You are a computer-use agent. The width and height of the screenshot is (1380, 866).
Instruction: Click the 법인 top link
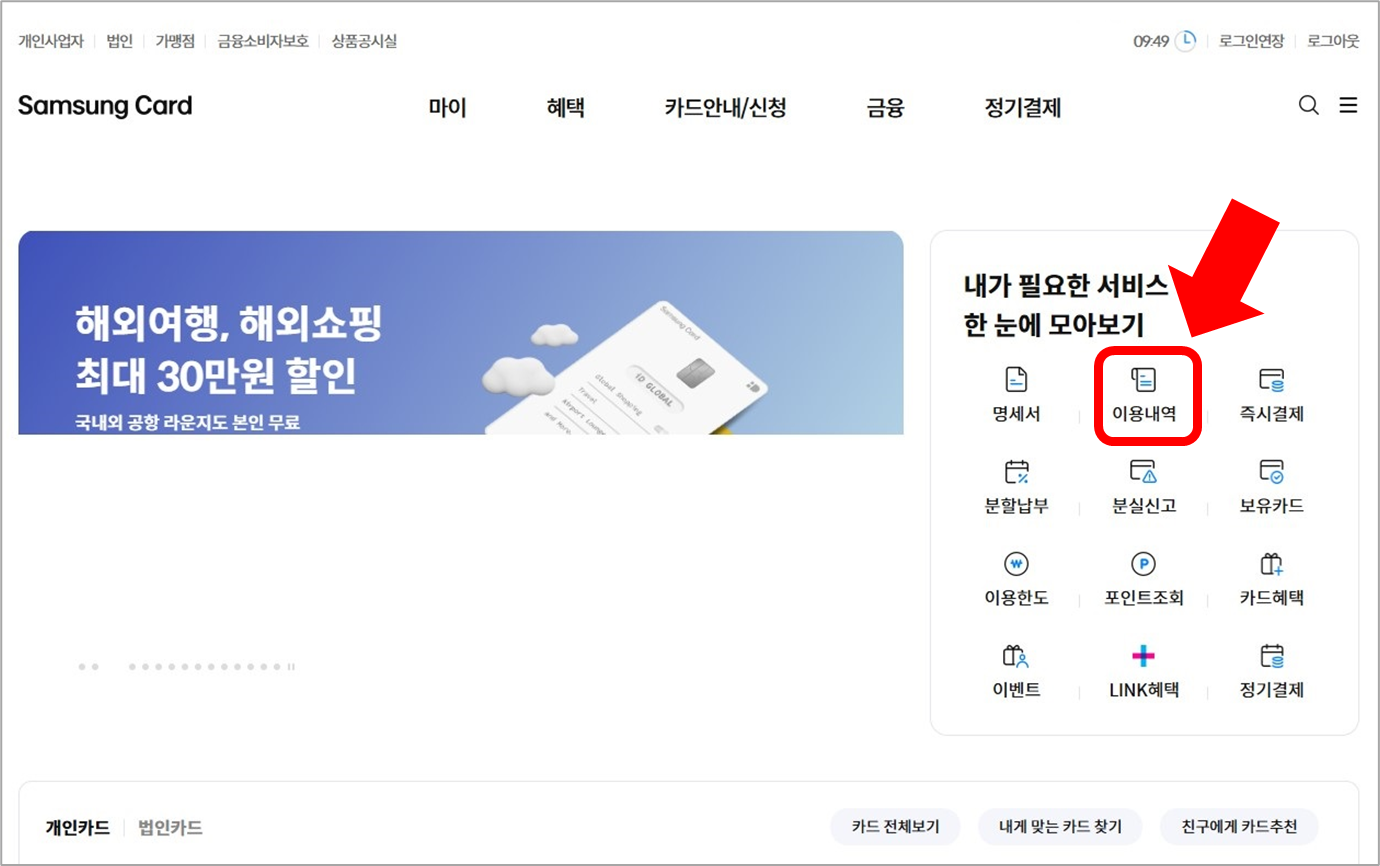119,41
